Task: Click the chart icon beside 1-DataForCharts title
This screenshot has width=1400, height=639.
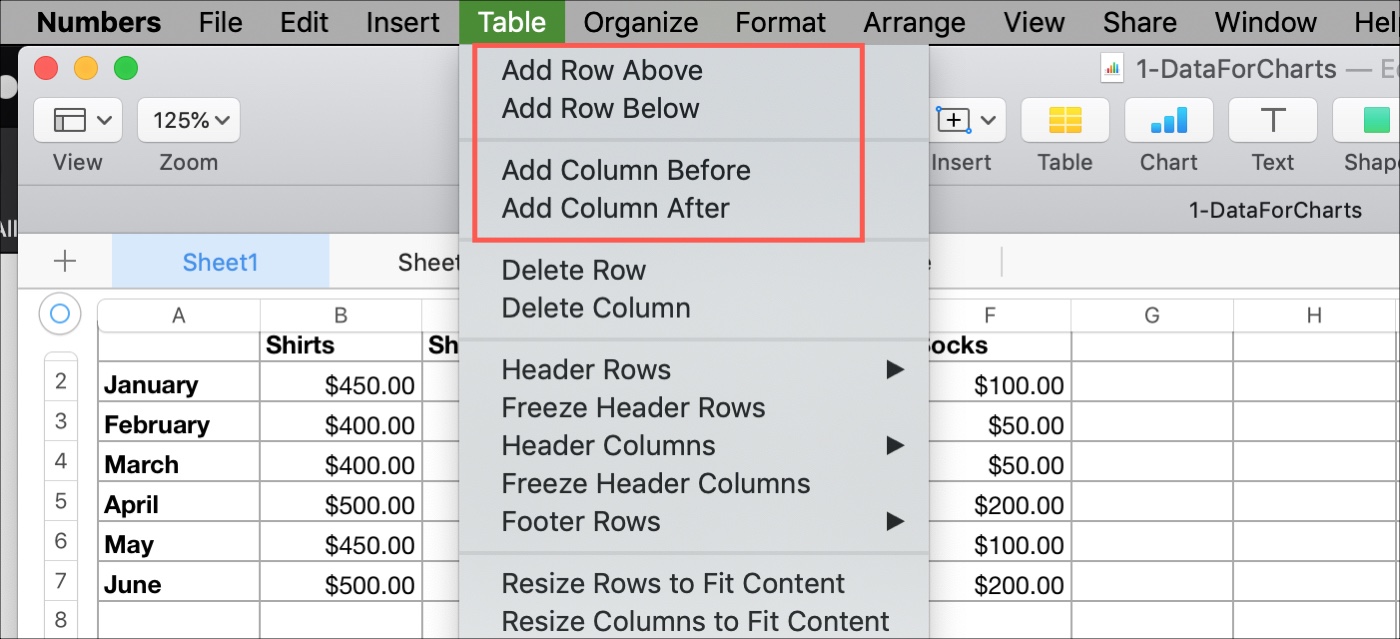Action: (x=1110, y=68)
